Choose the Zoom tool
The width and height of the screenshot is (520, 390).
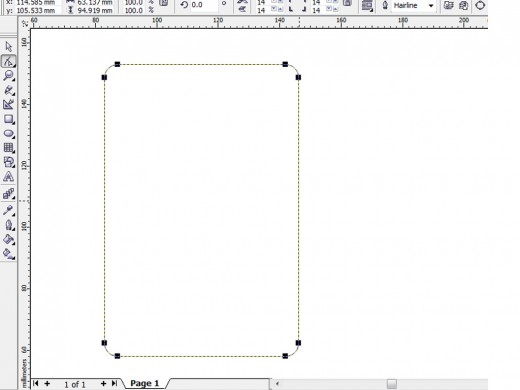tap(9, 75)
